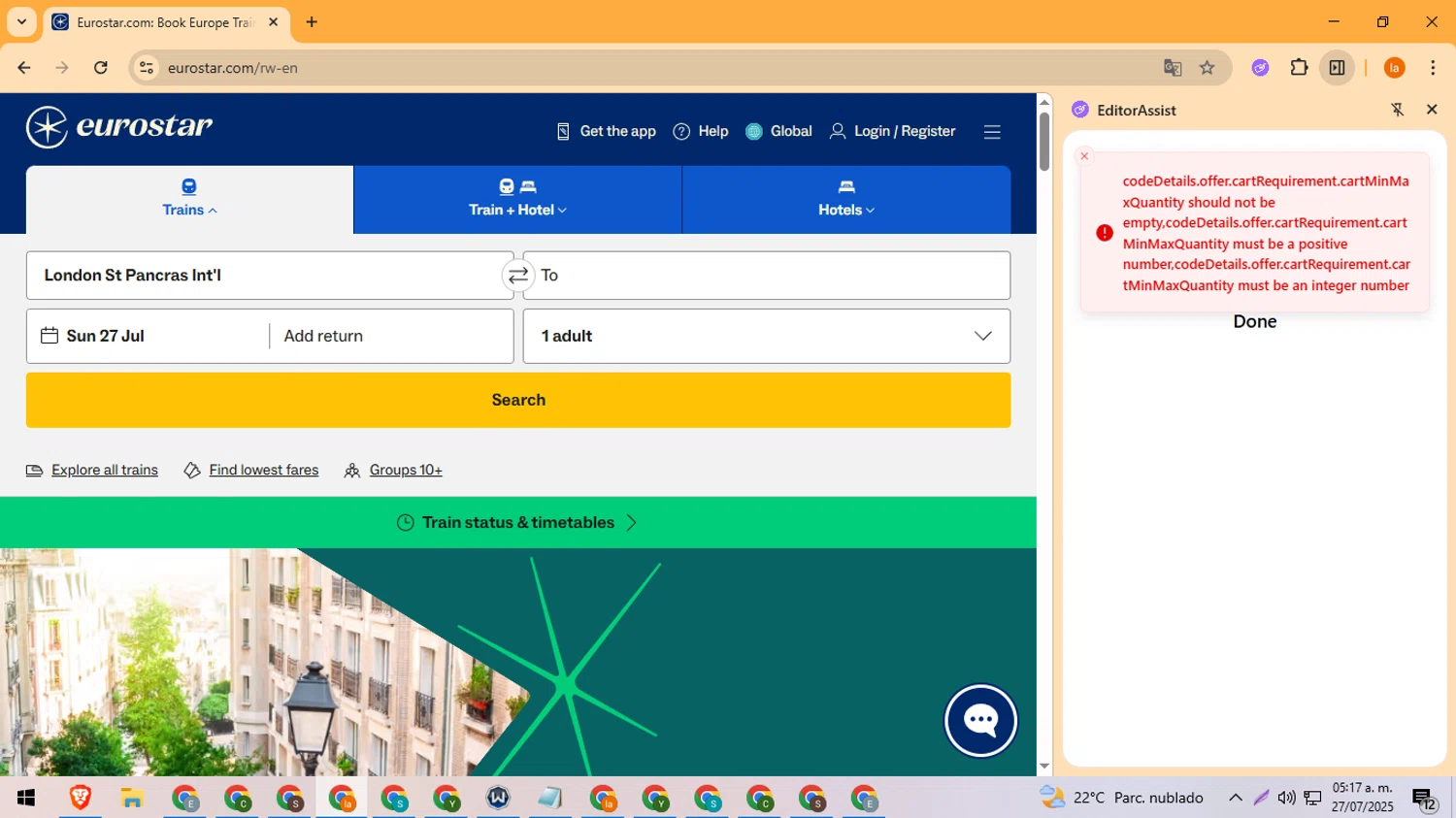Swap origin and destination stations
Screen dimensions: 1456x818
[x=518, y=276]
